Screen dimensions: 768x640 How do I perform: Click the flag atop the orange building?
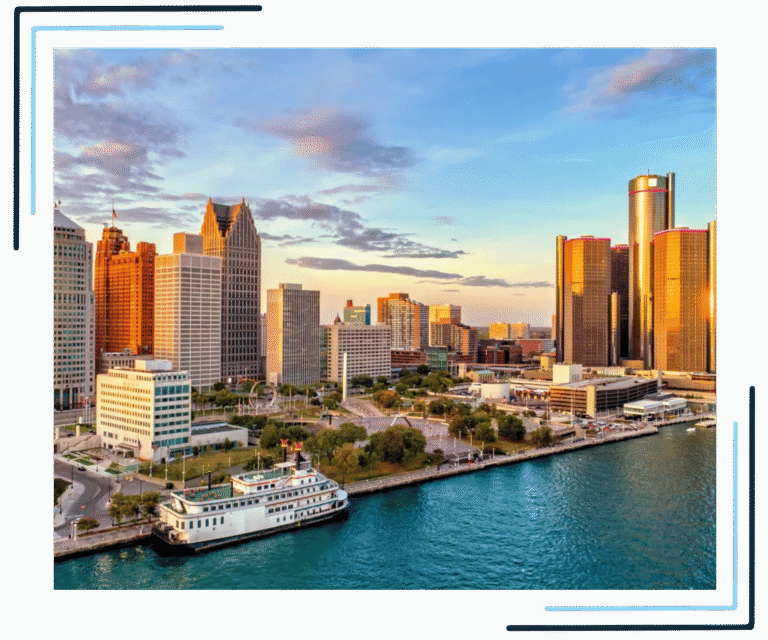click(x=114, y=212)
